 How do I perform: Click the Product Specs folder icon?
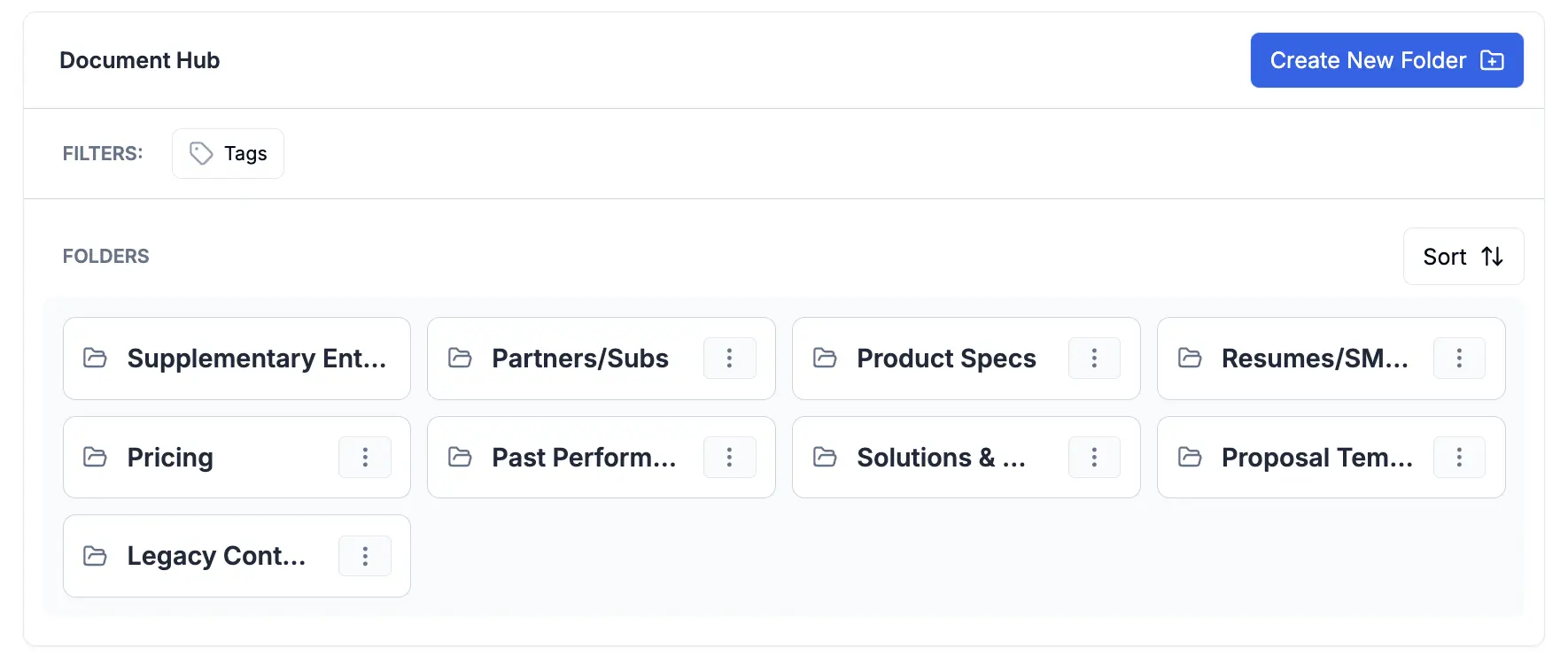[825, 359]
